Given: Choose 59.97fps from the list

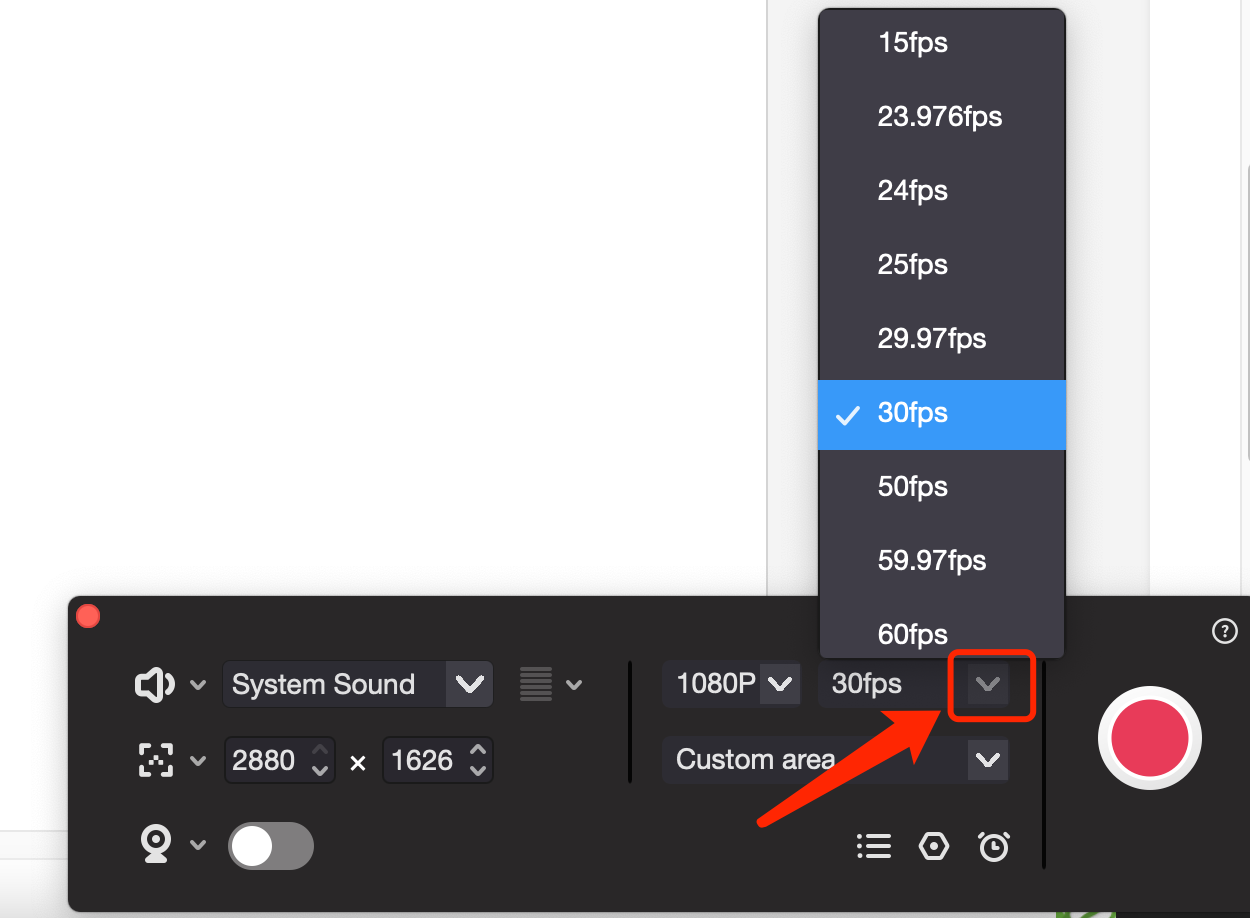Looking at the screenshot, I should [x=941, y=561].
